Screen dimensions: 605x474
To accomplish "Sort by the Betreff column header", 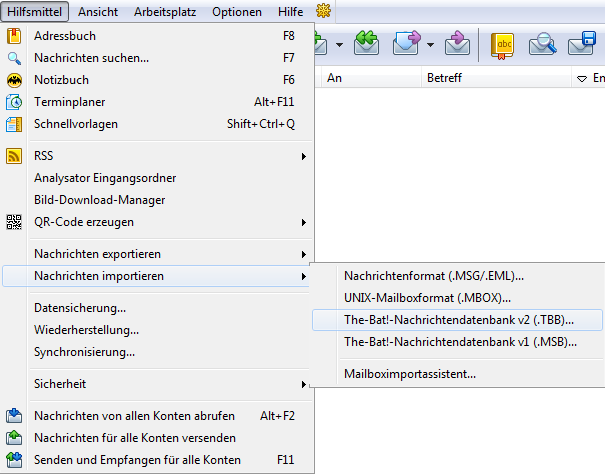I will point(496,78).
